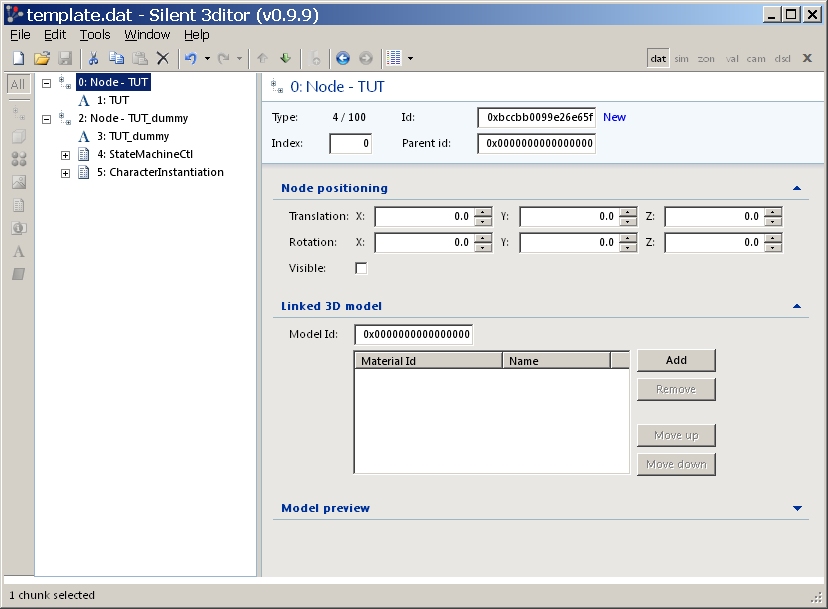Switch to the cam file type tab
Image resolution: width=828 pixels, height=609 pixels.
pos(756,59)
